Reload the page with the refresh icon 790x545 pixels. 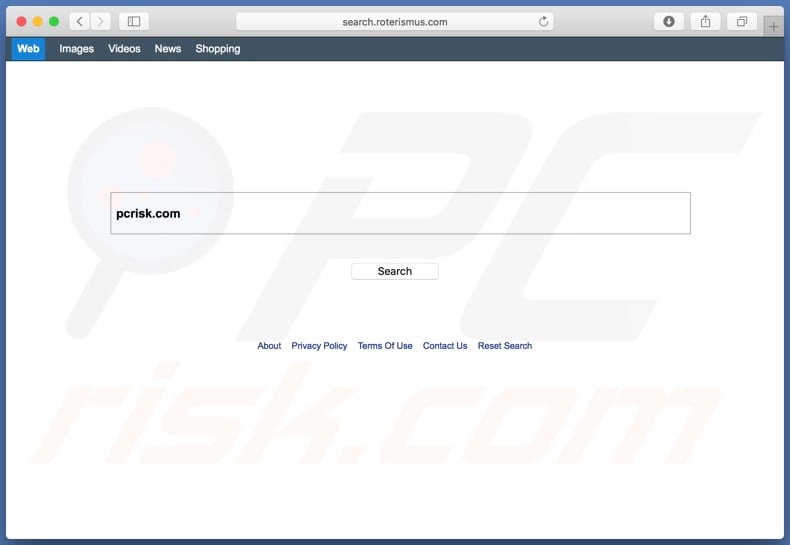click(x=543, y=22)
